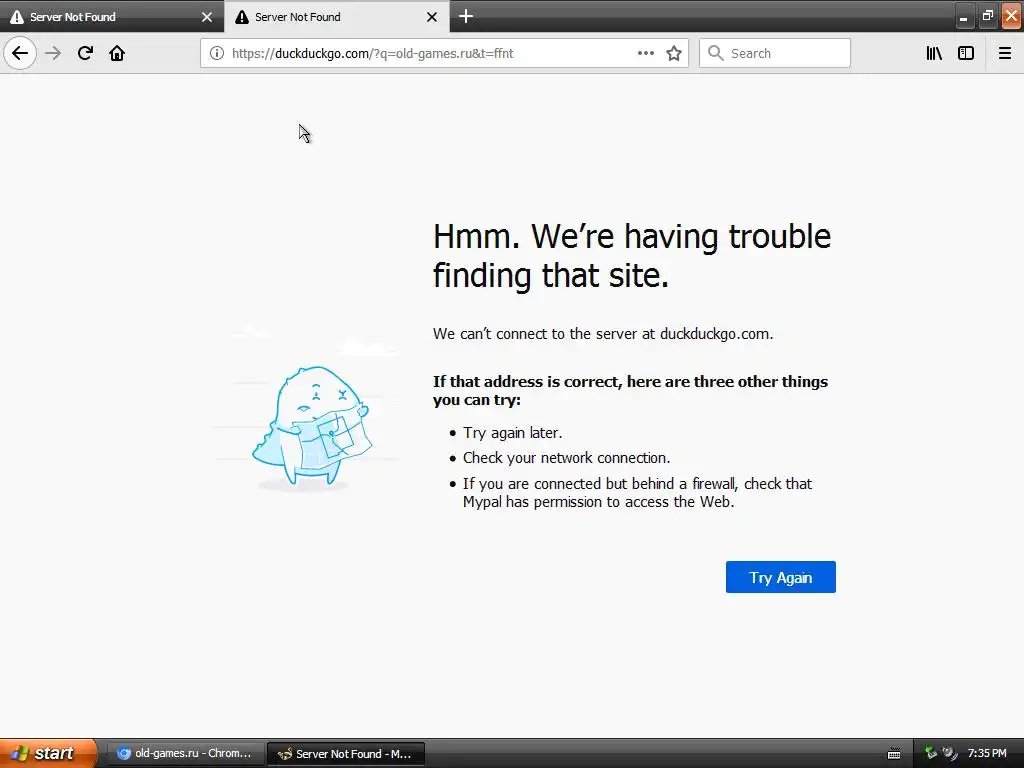Close the browser window
This screenshot has height=768, width=1024.
[1012, 16]
